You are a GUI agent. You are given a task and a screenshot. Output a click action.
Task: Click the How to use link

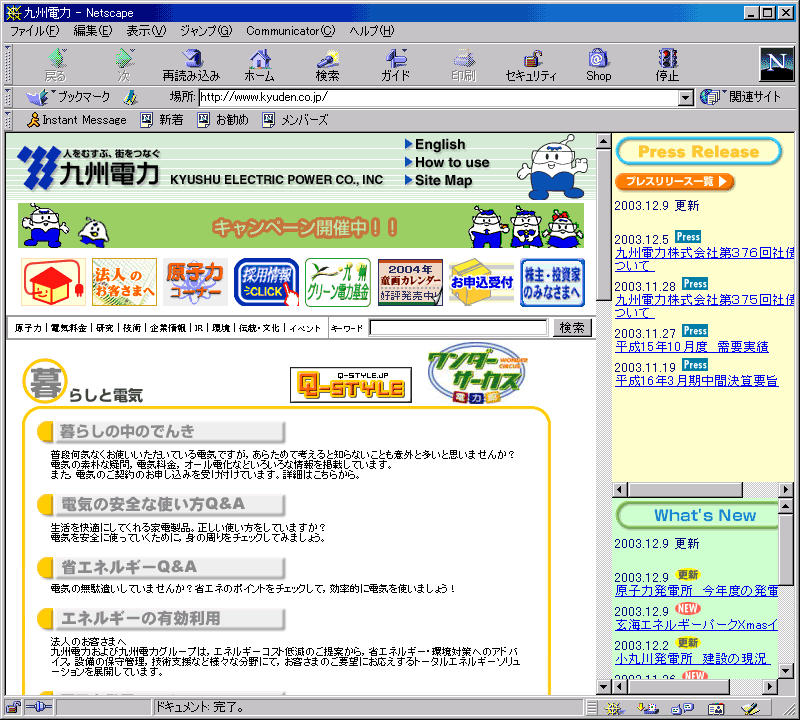tap(447, 162)
